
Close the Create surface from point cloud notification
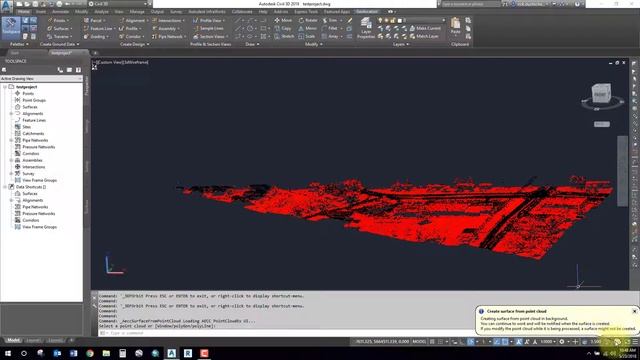pyautogui.click(x=634, y=311)
